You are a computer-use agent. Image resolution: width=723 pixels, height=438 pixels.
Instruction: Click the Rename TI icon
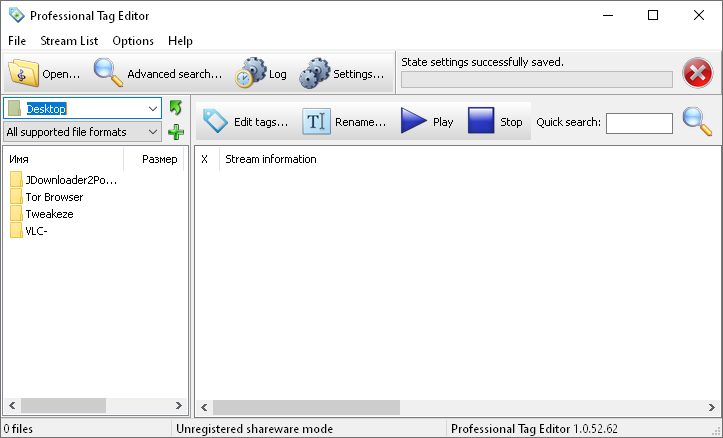click(x=316, y=121)
